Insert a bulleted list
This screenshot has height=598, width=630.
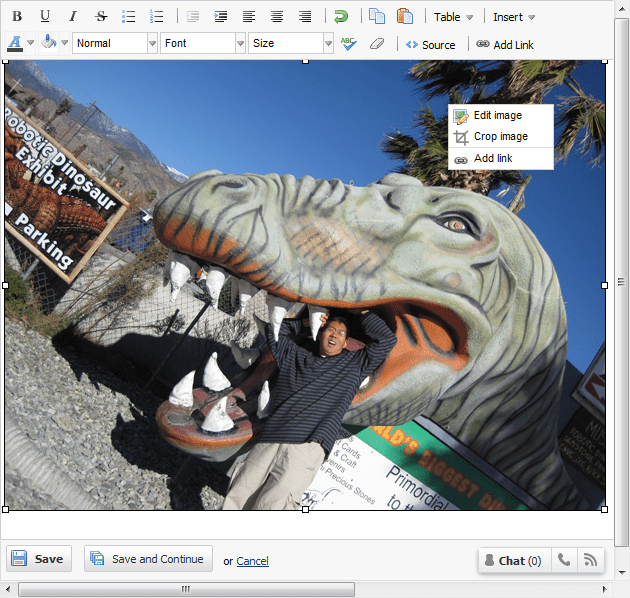click(x=128, y=16)
